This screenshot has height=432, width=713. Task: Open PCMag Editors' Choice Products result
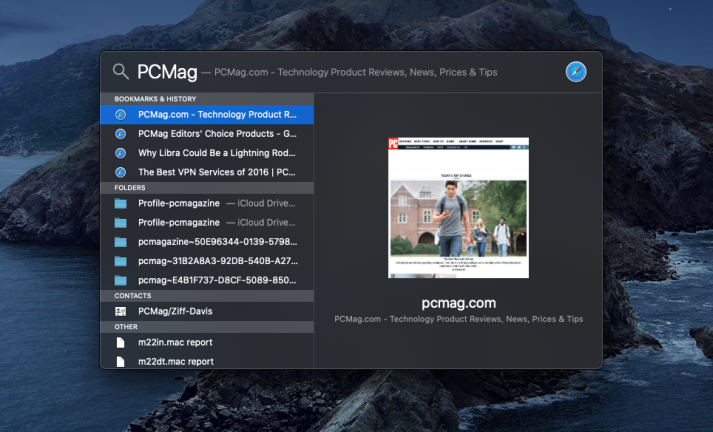[x=207, y=134]
